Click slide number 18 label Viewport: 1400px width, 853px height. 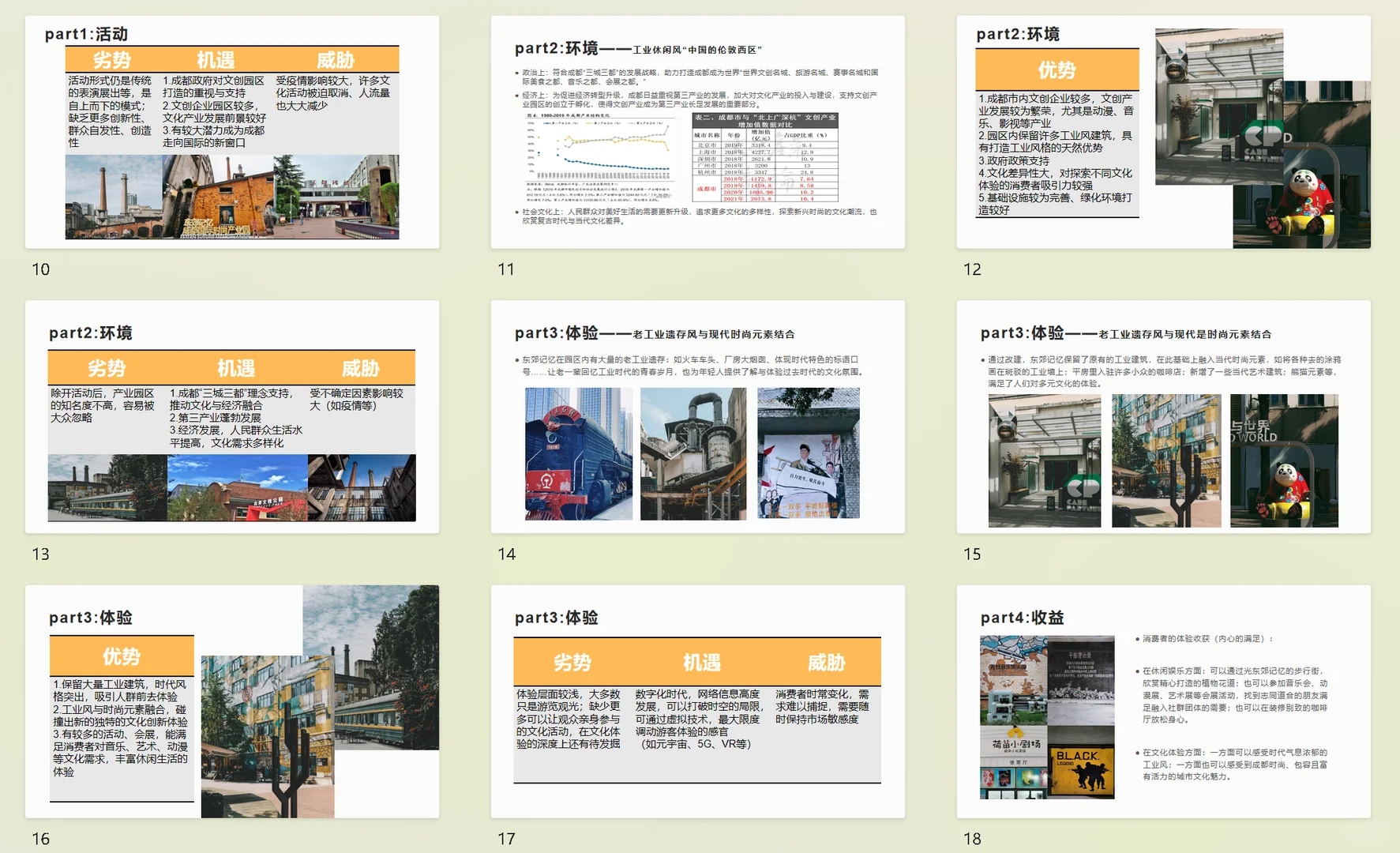tap(972, 839)
